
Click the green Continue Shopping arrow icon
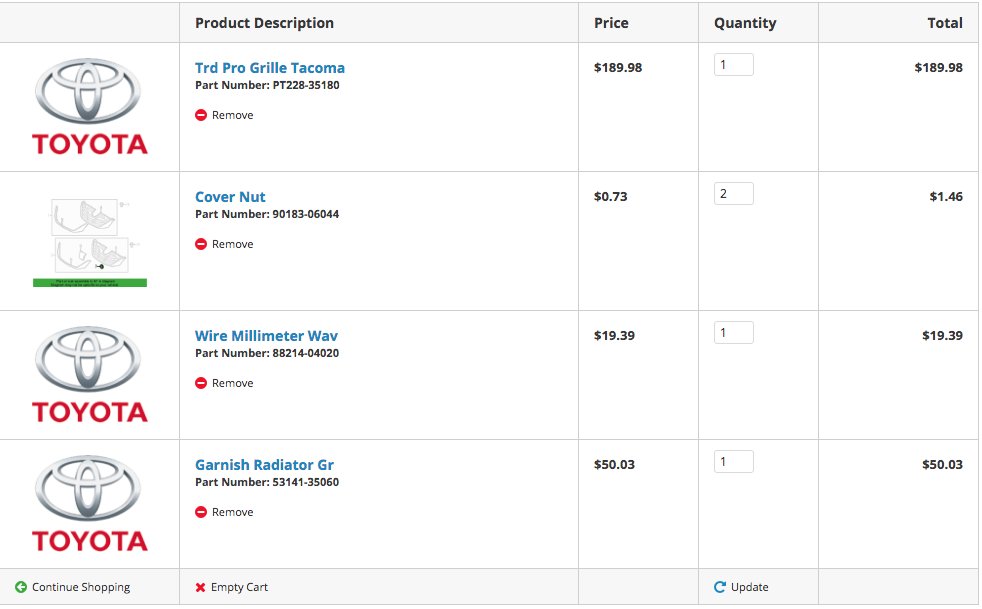tap(21, 587)
